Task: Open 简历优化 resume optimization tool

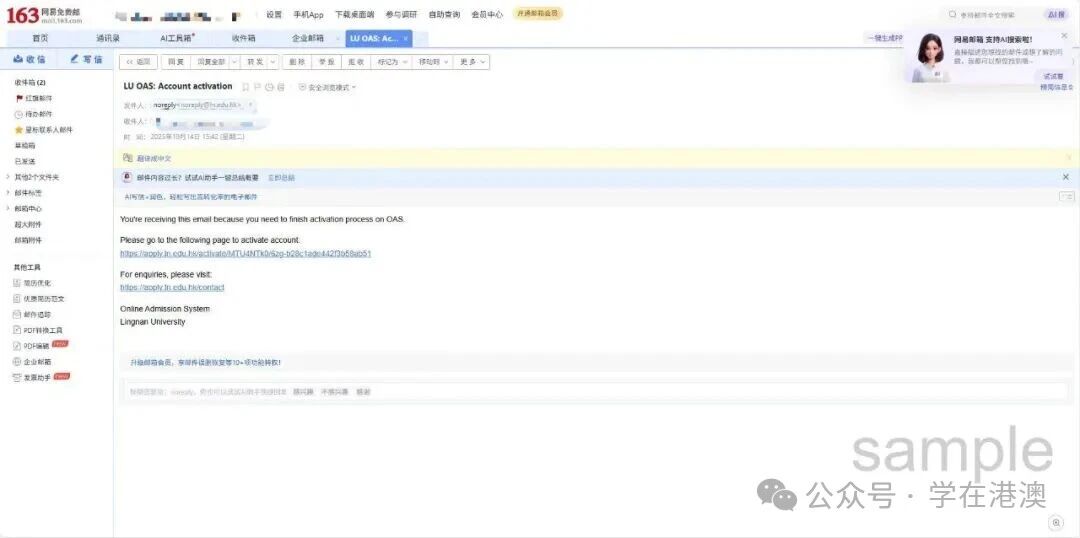Action: pos(37,283)
